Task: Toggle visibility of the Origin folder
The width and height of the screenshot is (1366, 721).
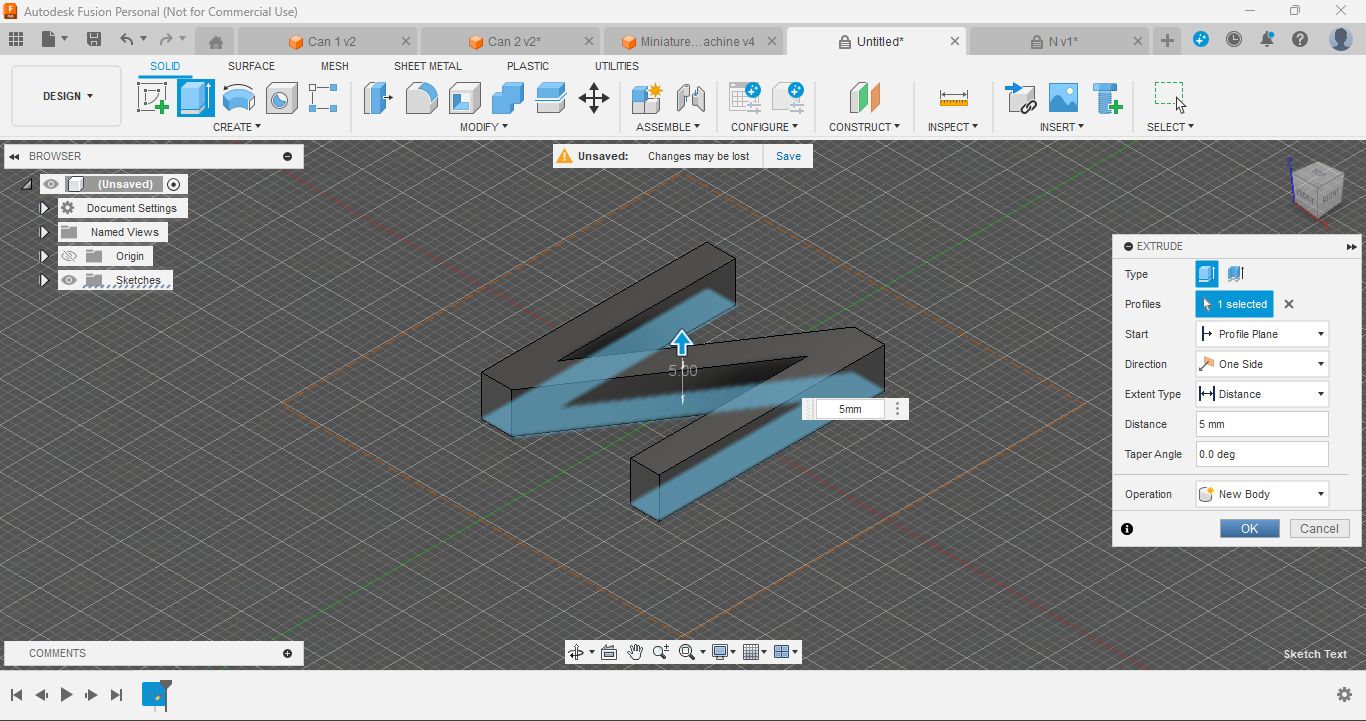Action: point(68,256)
